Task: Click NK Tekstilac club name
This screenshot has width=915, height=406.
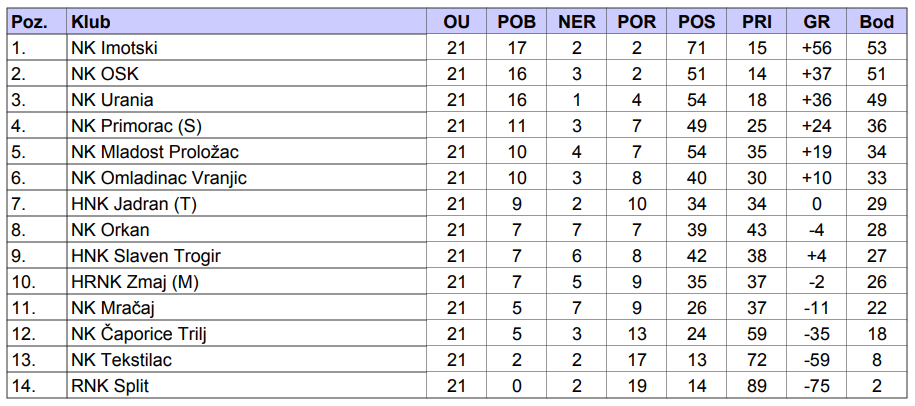Action: 121,359
